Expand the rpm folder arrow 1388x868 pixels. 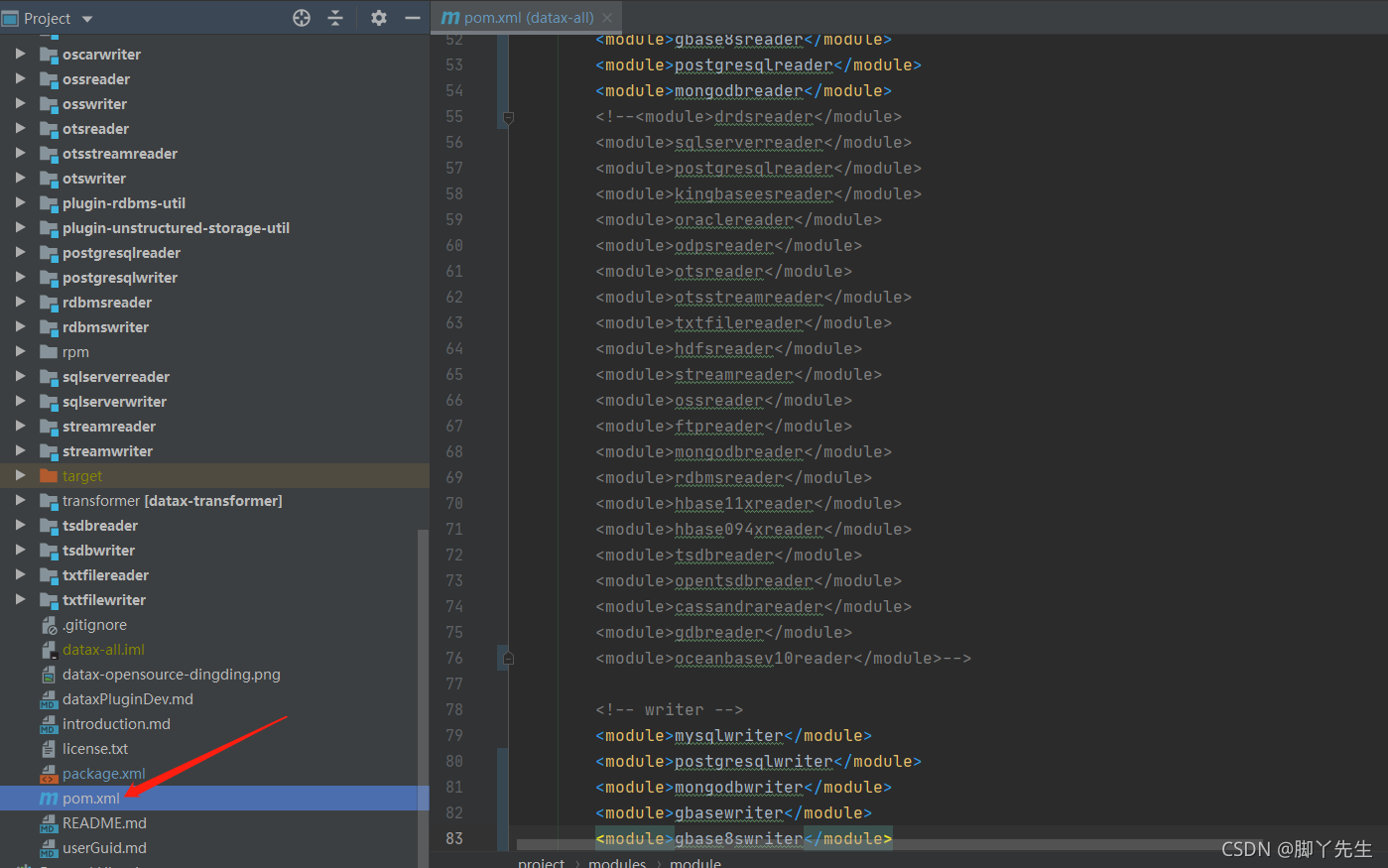tap(20, 351)
